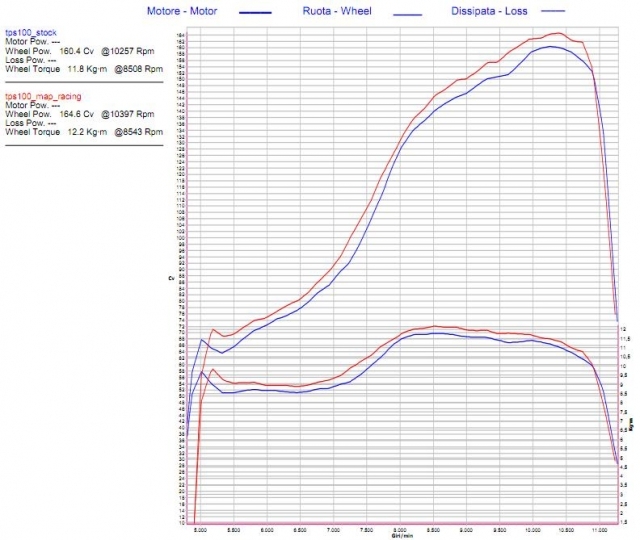Select the tps100_map_racing run label
Screen dimensions: 640x540
pyautogui.click(x=43, y=96)
